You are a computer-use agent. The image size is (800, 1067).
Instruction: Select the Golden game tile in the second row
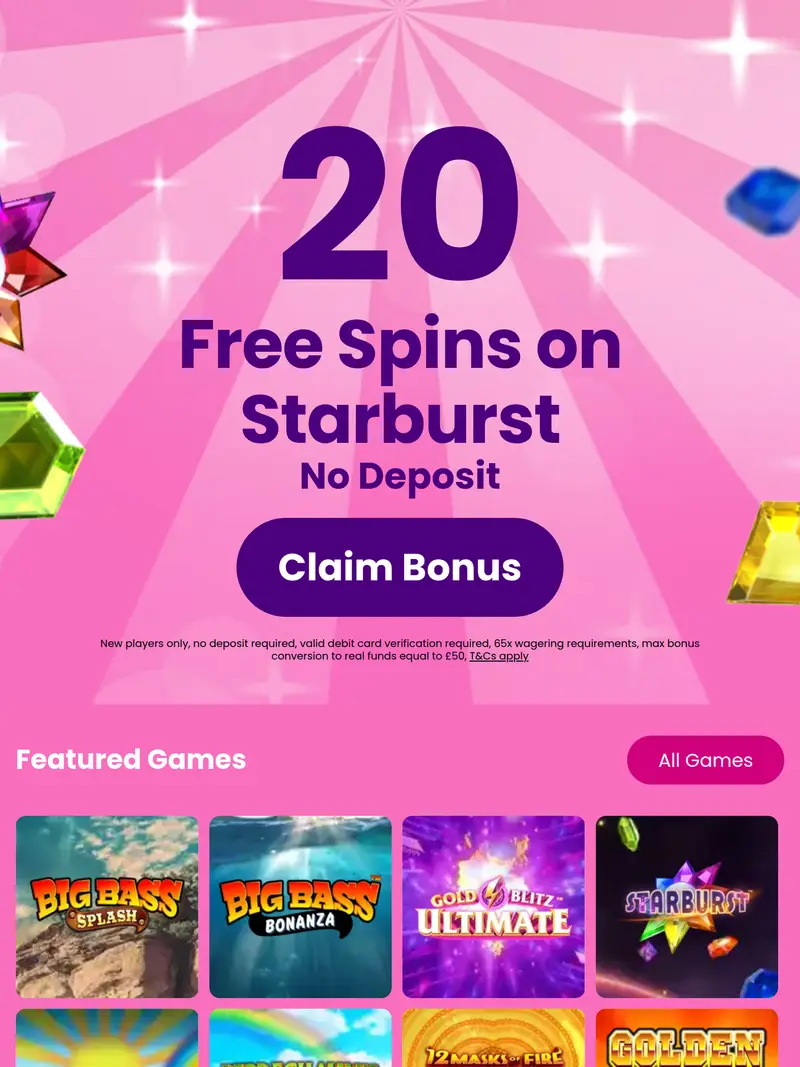[x=686, y=1038]
